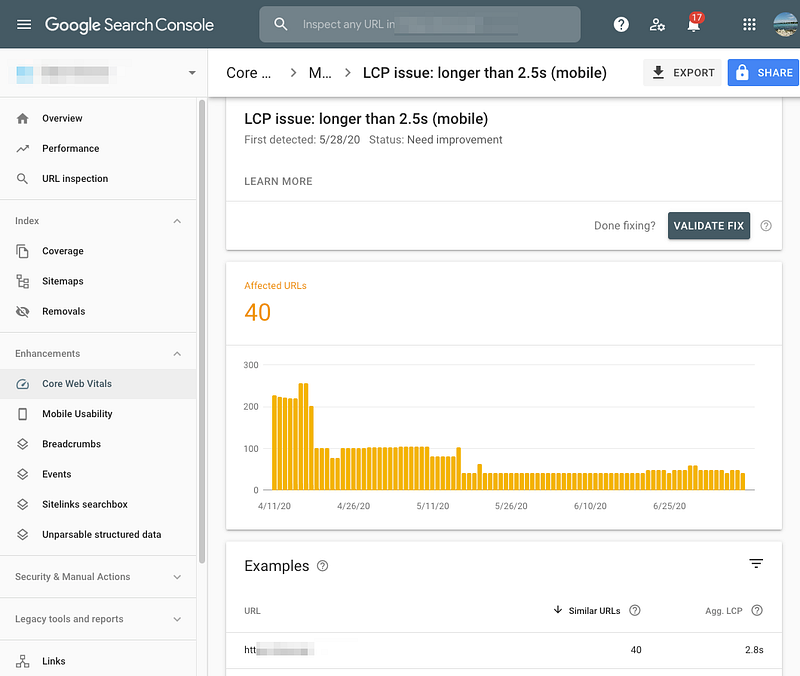Collapse the Index section
Image resolution: width=800 pixels, height=676 pixels.
pyautogui.click(x=178, y=221)
